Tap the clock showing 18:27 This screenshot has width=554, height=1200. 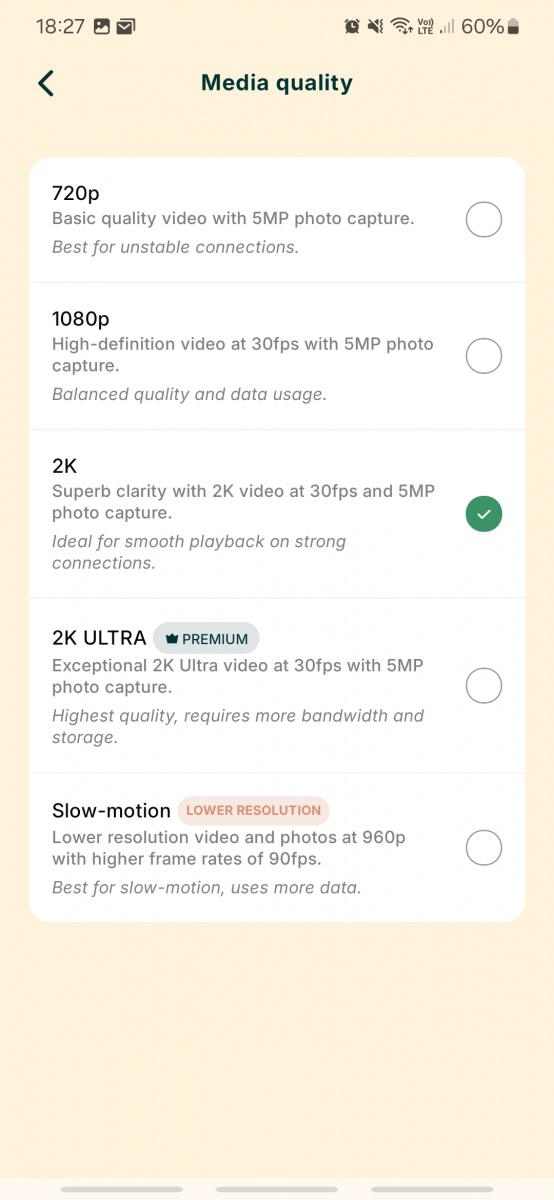[x=60, y=27]
